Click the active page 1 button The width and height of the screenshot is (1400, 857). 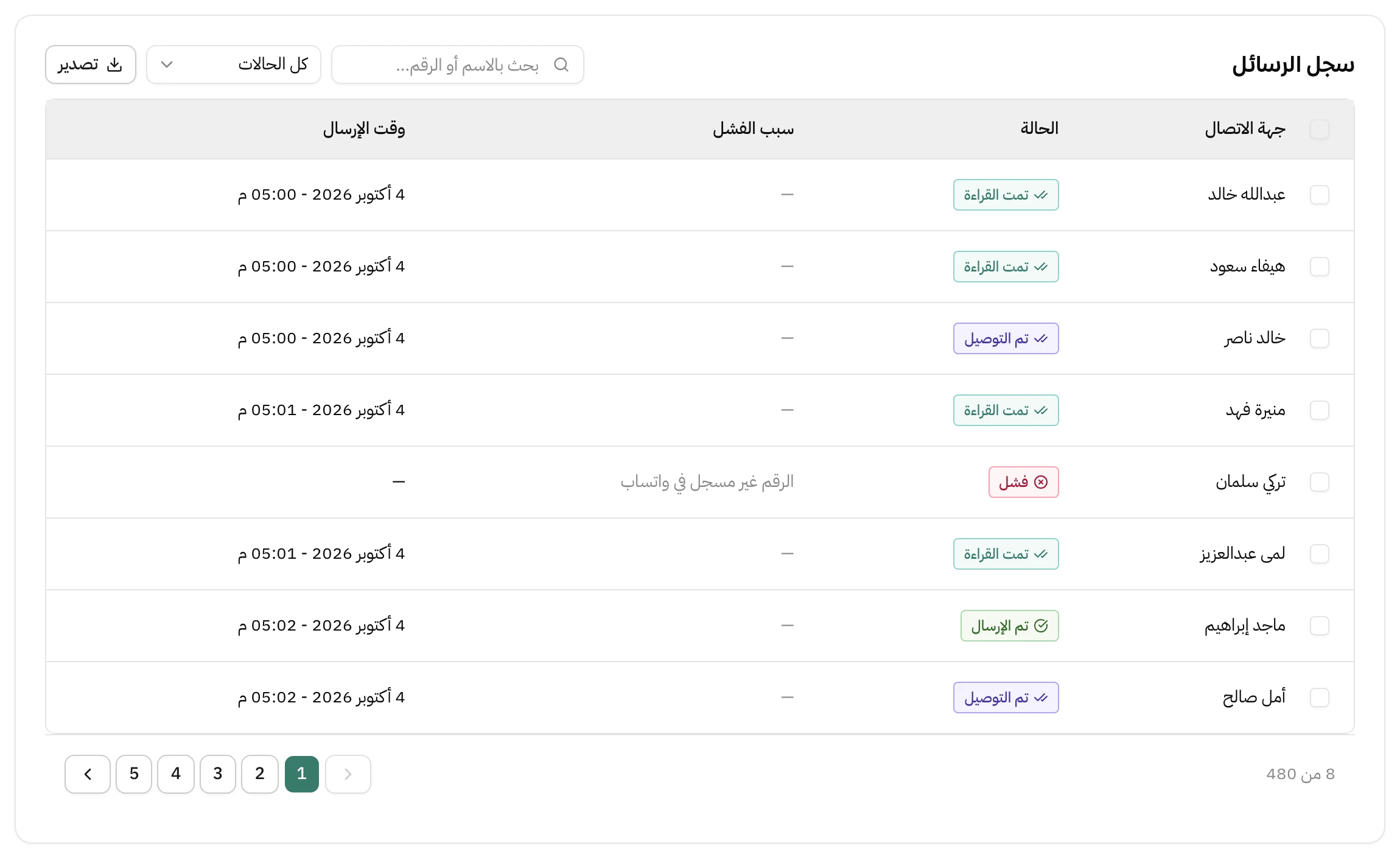pyautogui.click(x=302, y=774)
